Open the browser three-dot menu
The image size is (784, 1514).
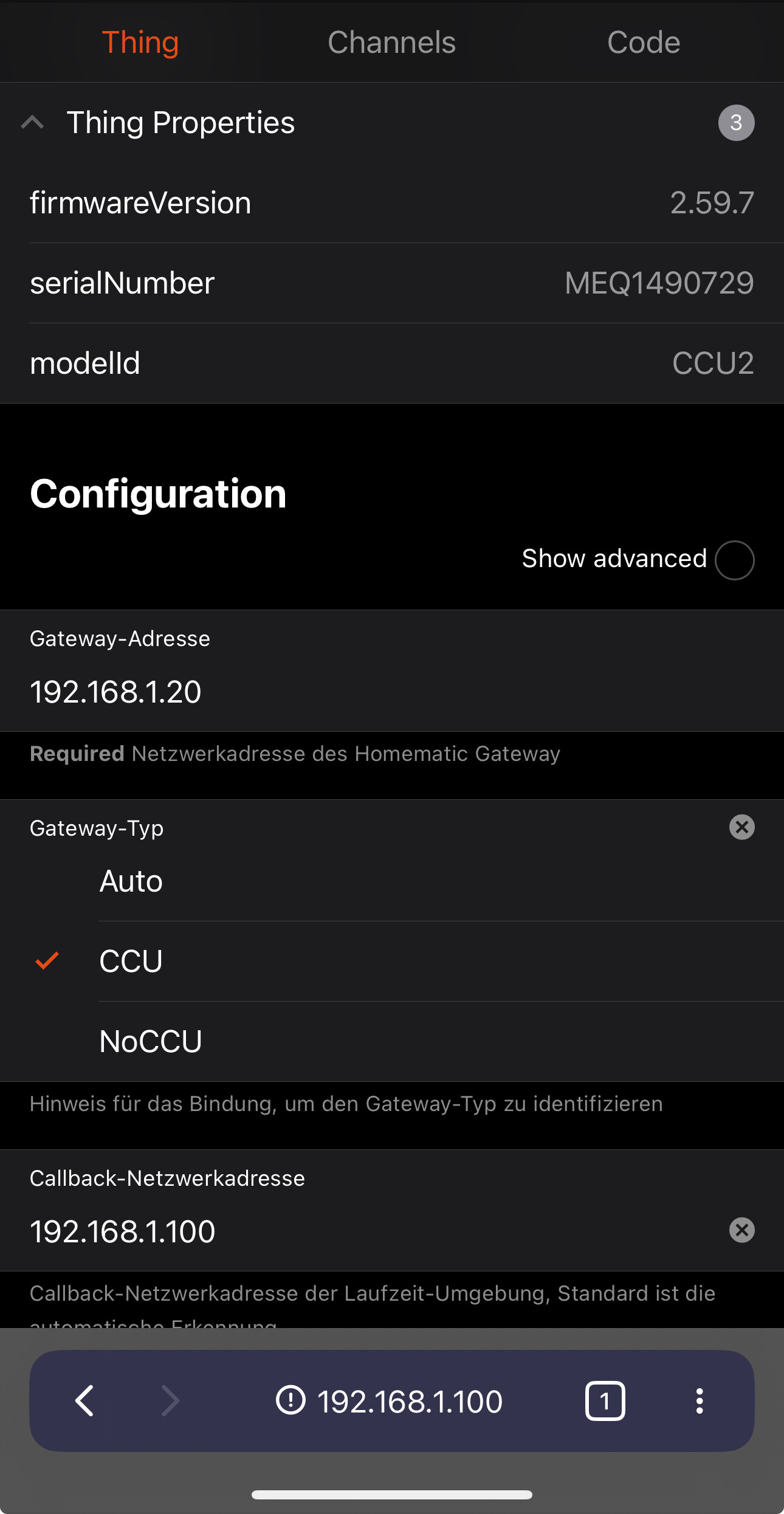coord(700,1401)
